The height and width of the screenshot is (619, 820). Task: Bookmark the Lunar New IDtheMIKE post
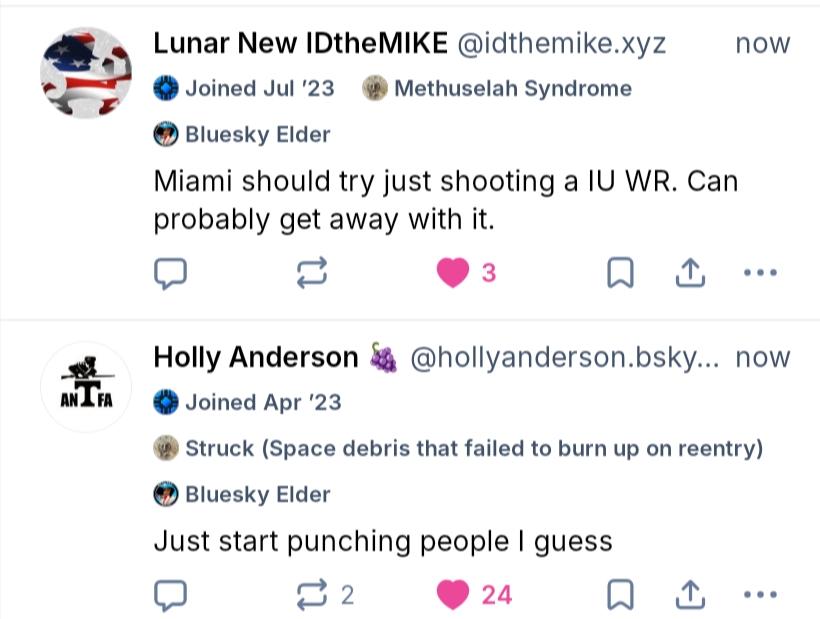(x=621, y=273)
